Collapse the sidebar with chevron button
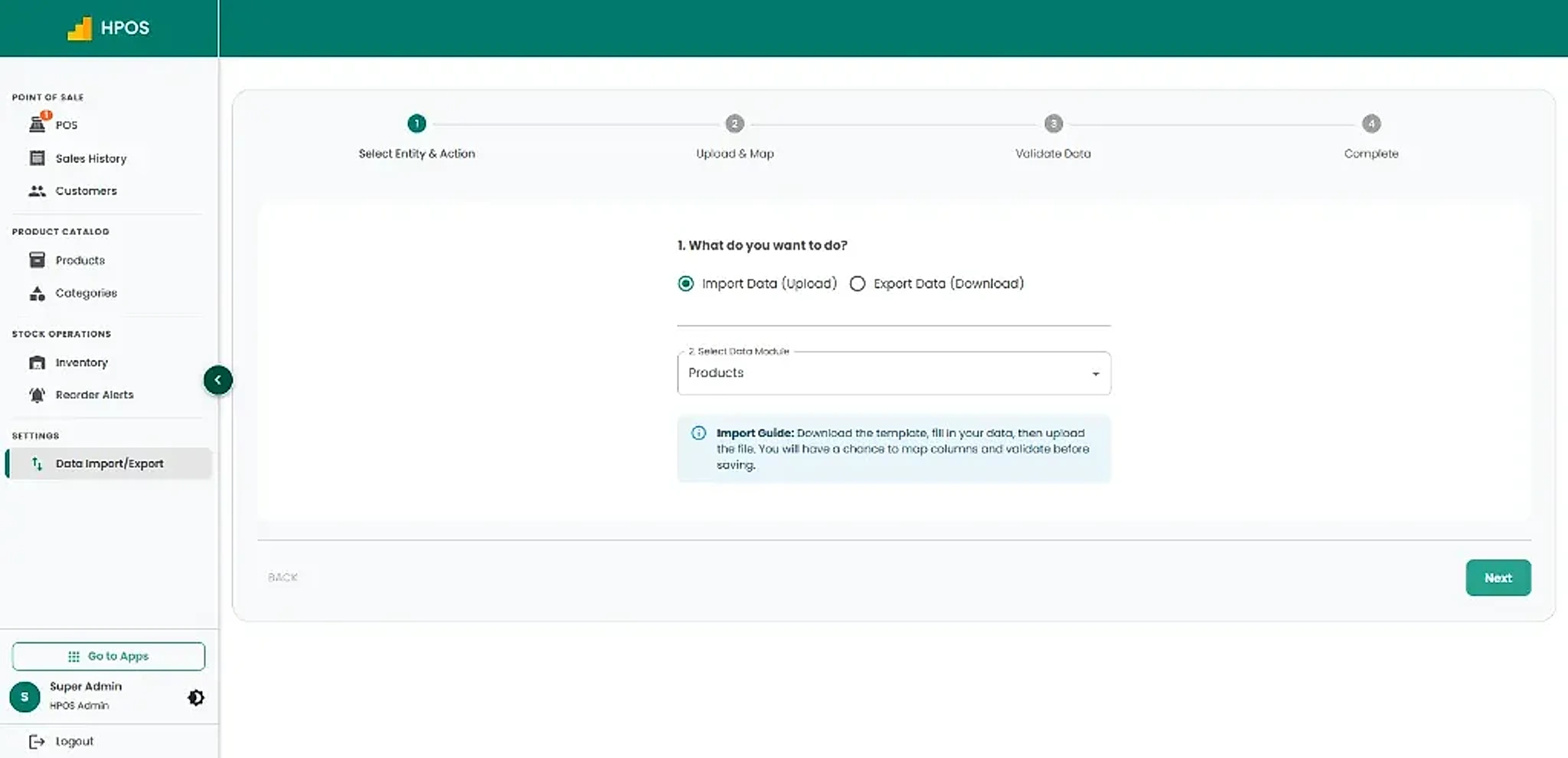The image size is (1568, 758). 218,380
